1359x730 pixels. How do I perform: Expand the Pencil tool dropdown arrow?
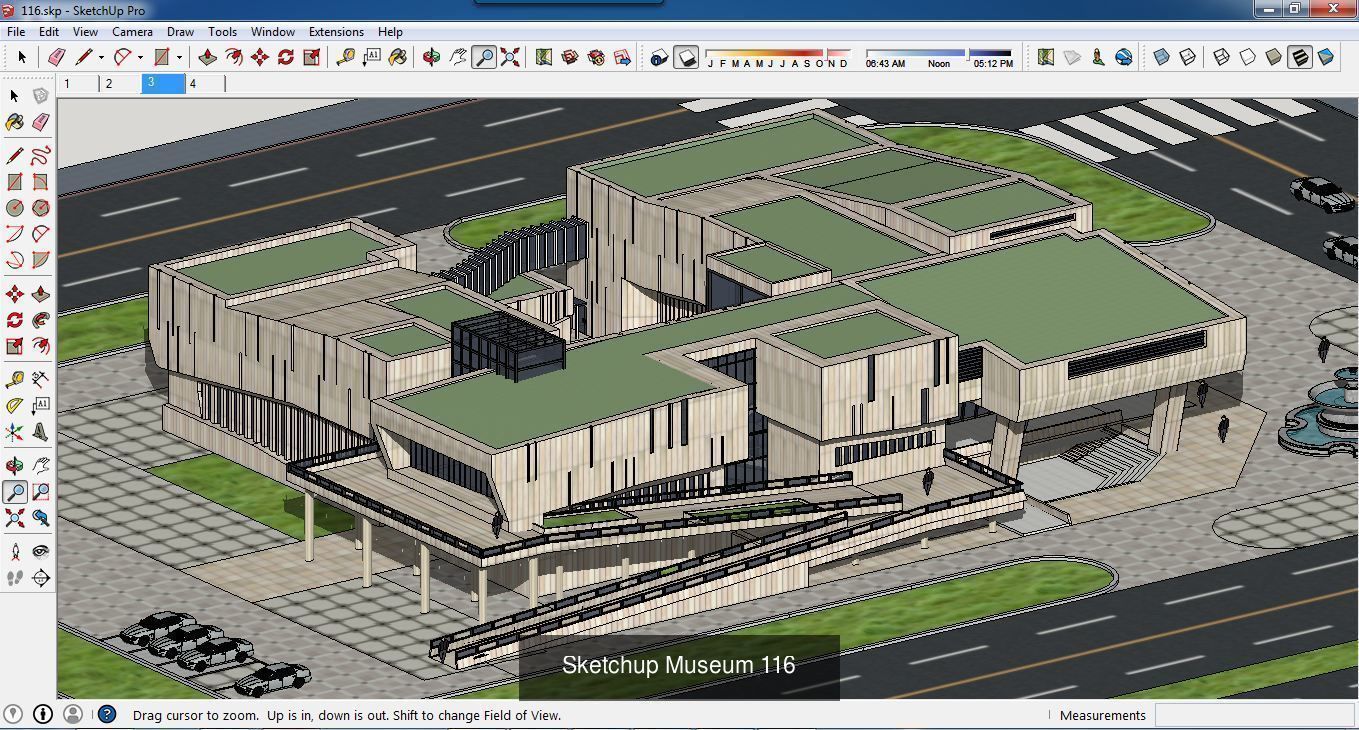point(101,58)
